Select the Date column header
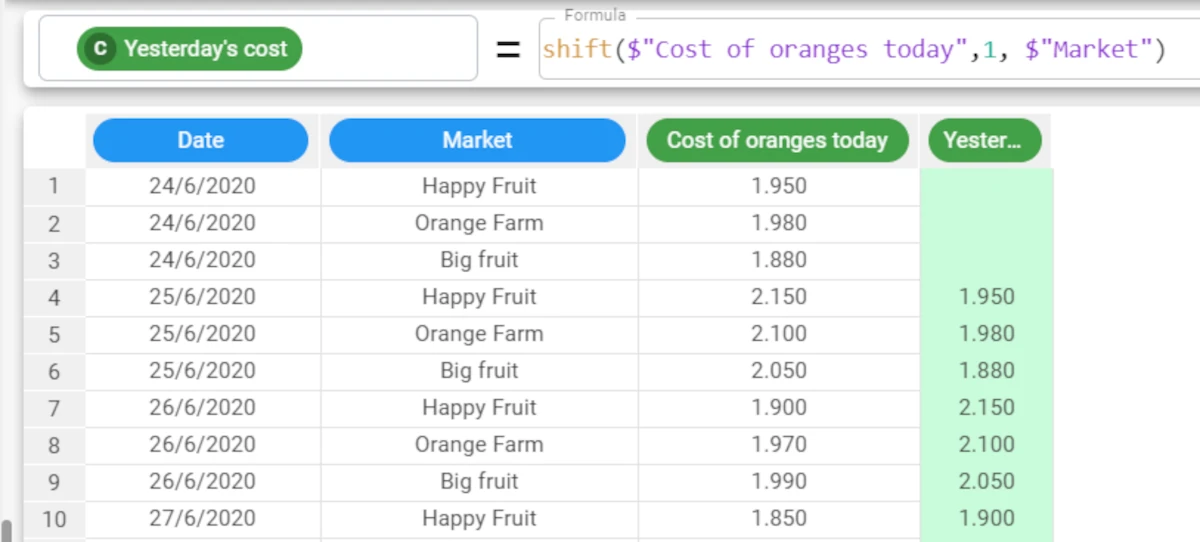Screen dimensions: 1200x542 click(x=201, y=140)
